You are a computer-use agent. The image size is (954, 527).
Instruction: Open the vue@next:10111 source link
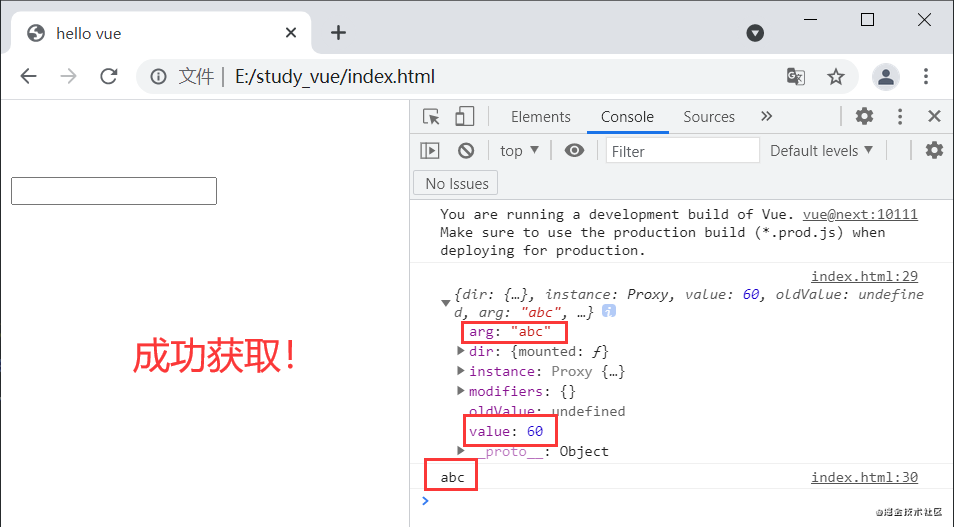[860, 214]
